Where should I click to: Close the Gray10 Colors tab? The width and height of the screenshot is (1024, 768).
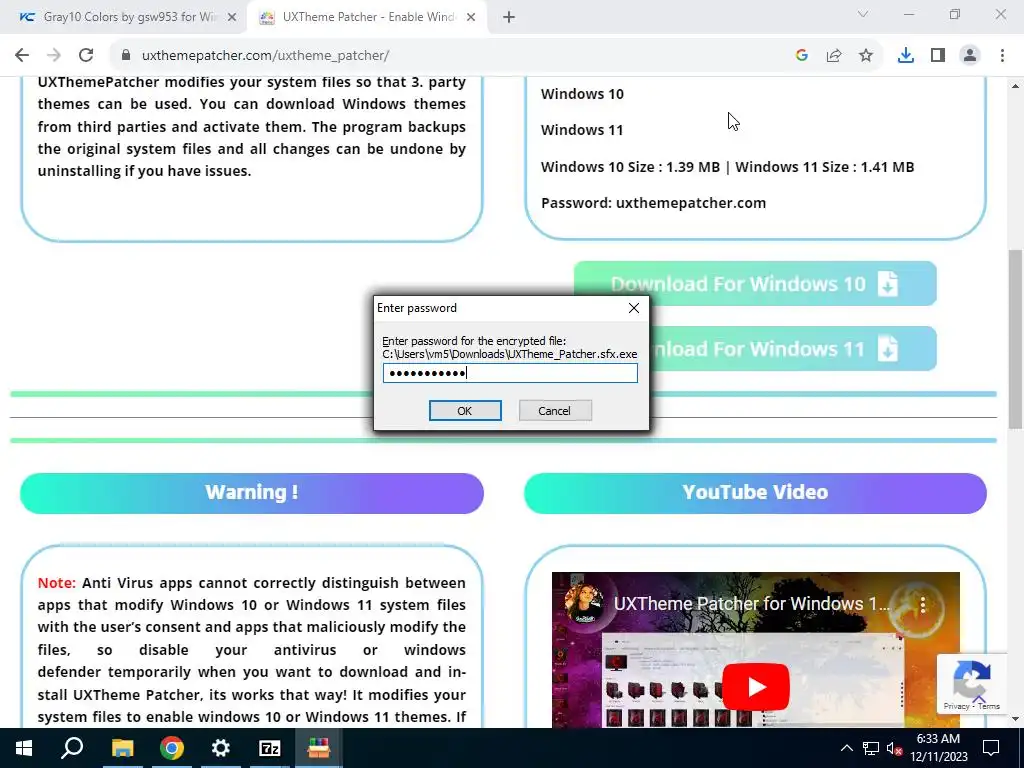(232, 17)
